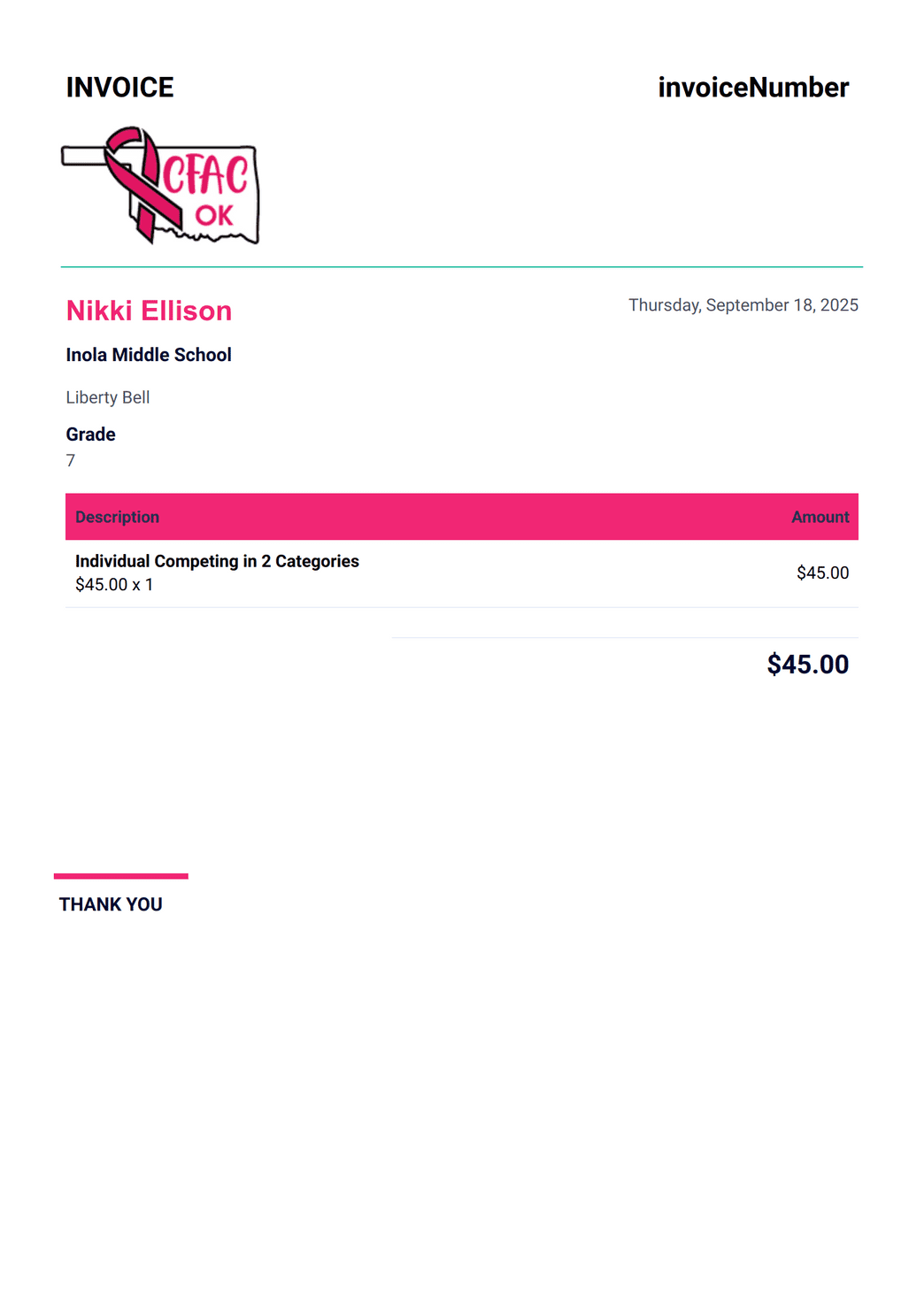
Task: Click the teal divider line under logo
Action: coord(462,266)
